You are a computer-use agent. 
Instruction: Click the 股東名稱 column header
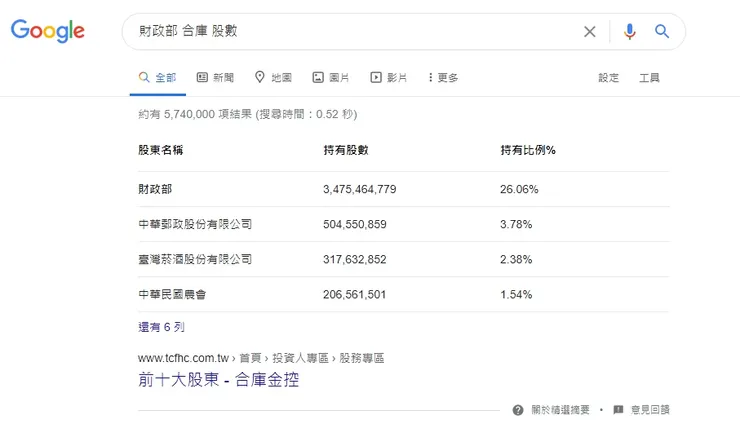[x=160, y=150]
